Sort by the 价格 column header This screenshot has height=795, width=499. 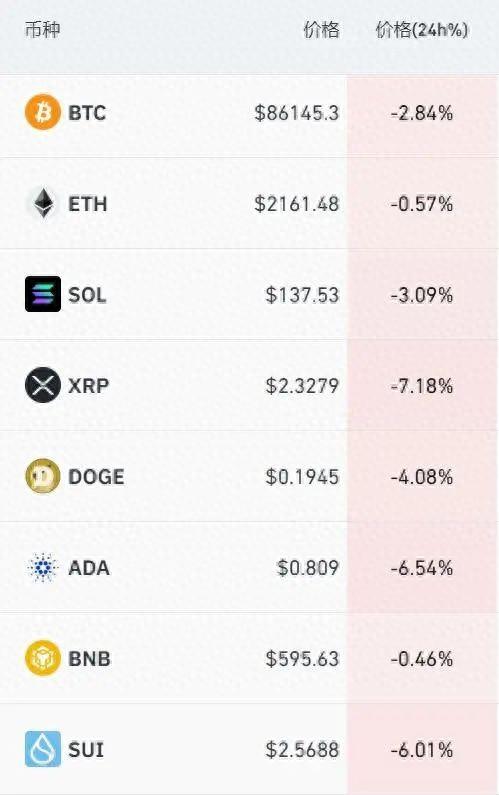click(x=321, y=29)
